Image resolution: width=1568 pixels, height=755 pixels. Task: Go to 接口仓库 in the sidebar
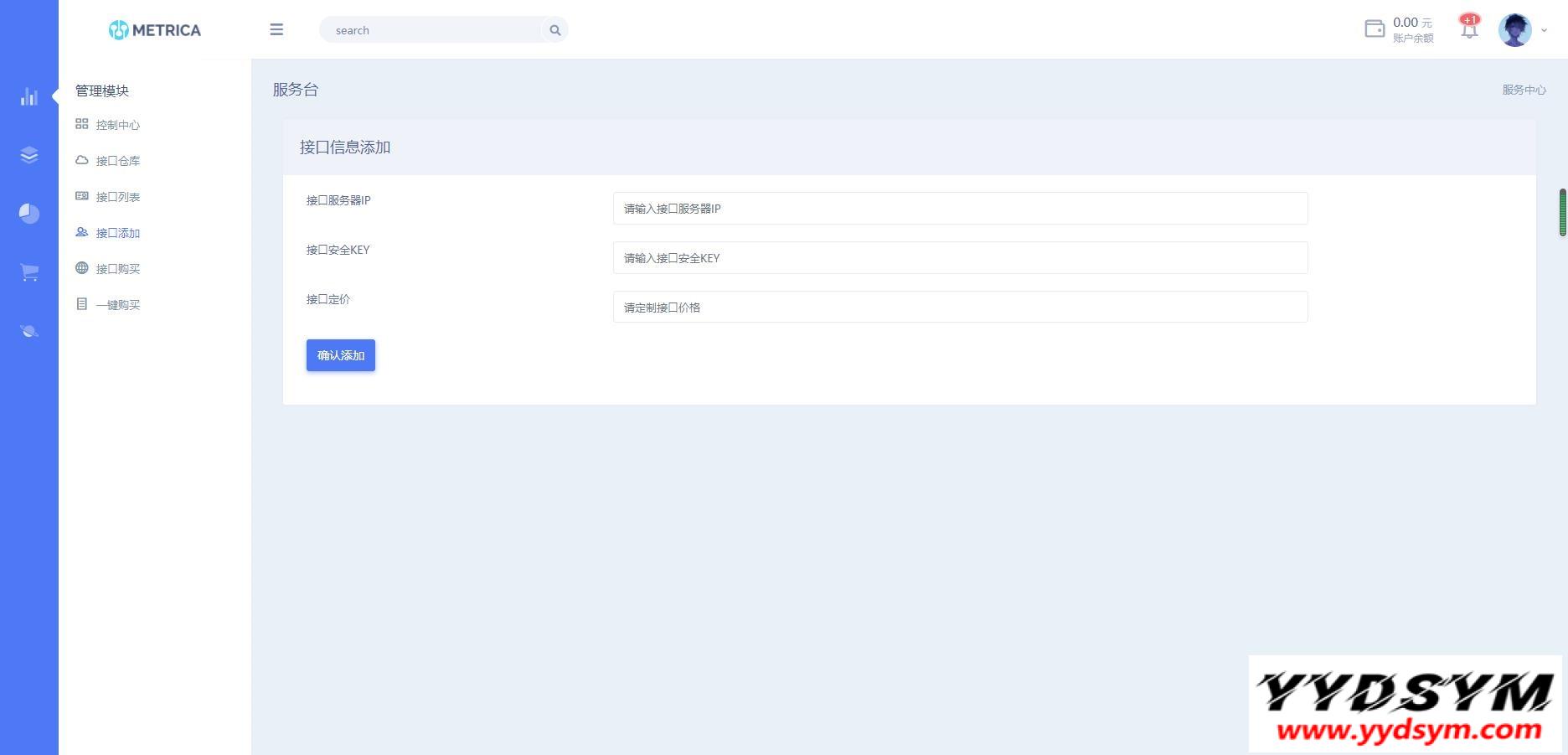pos(117,161)
